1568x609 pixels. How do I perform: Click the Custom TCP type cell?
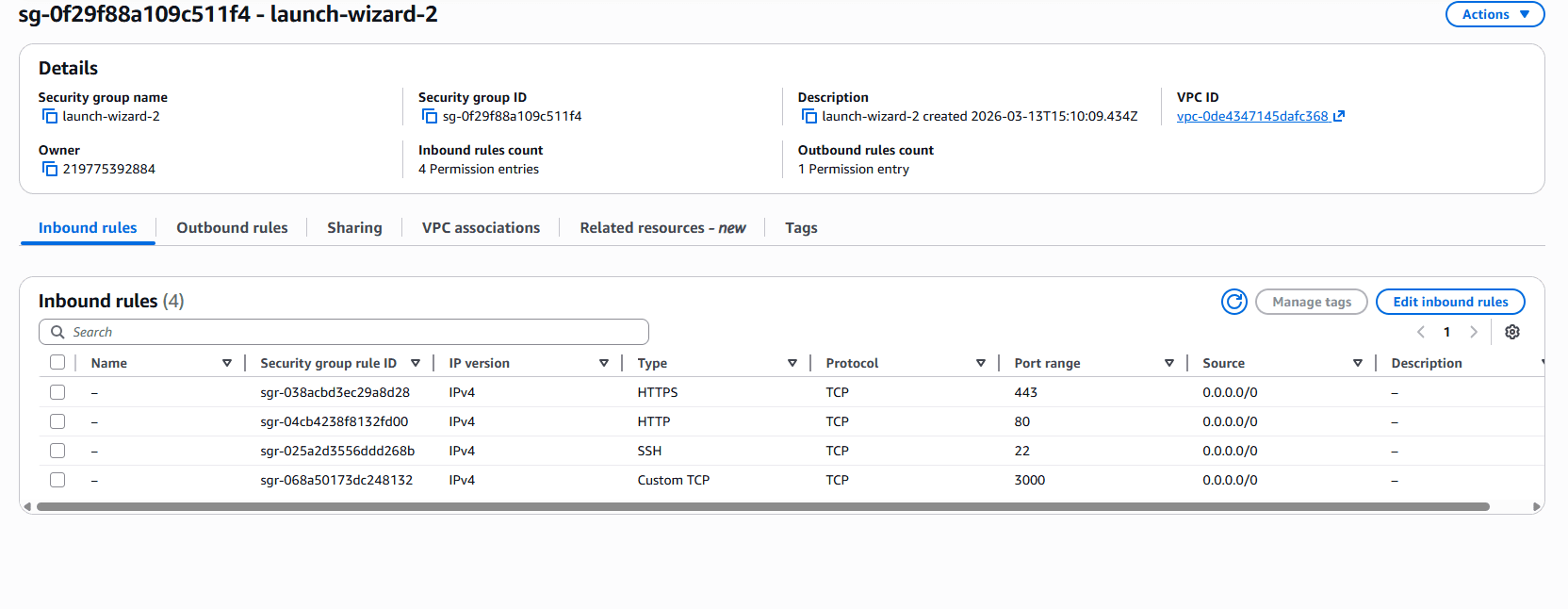click(674, 480)
